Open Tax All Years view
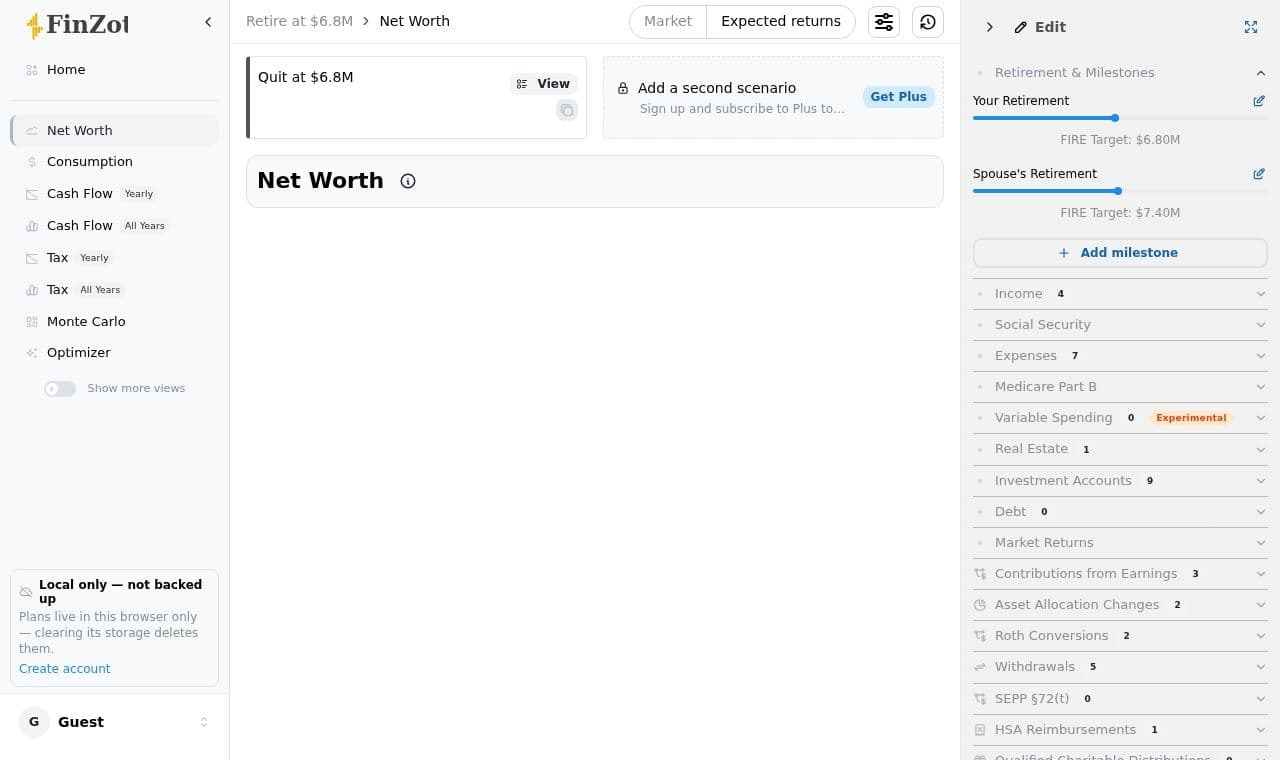This screenshot has height=760, width=1280. [114, 290]
